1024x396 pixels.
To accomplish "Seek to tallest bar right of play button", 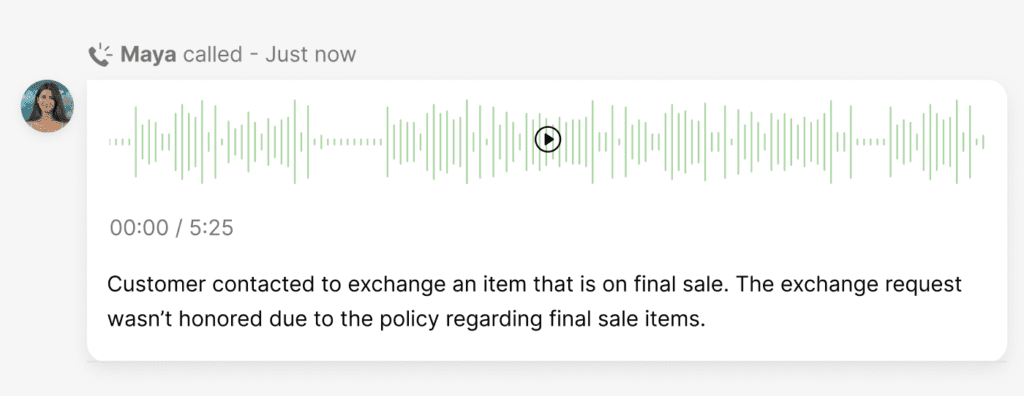I will (x=592, y=142).
